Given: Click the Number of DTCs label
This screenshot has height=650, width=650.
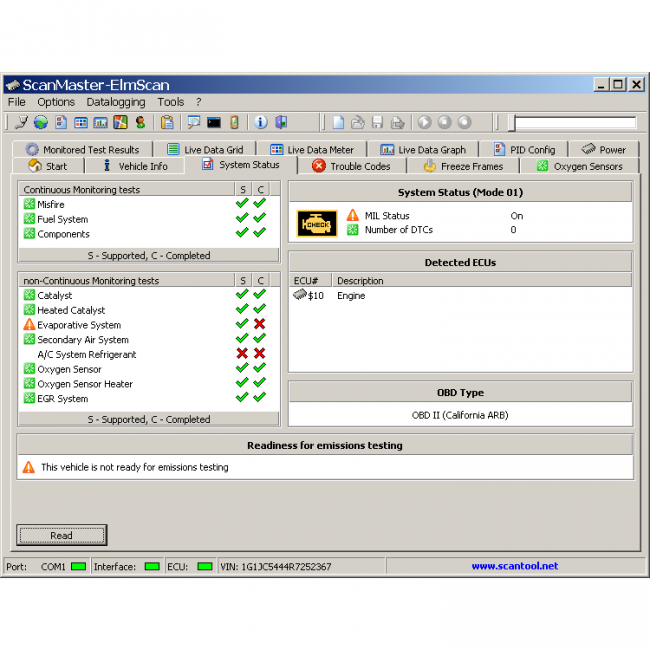Looking at the screenshot, I should pyautogui.click(x=398, y=230).
